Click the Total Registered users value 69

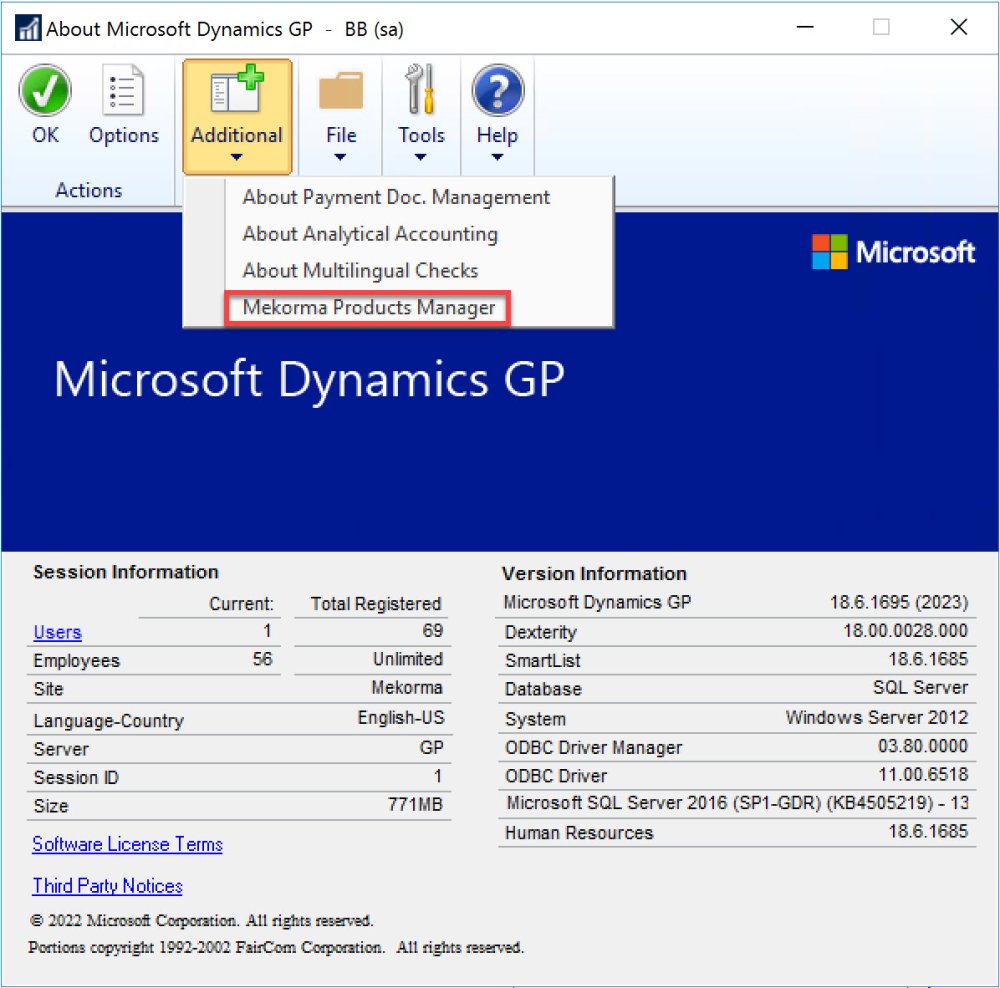[x=432, y=630]
